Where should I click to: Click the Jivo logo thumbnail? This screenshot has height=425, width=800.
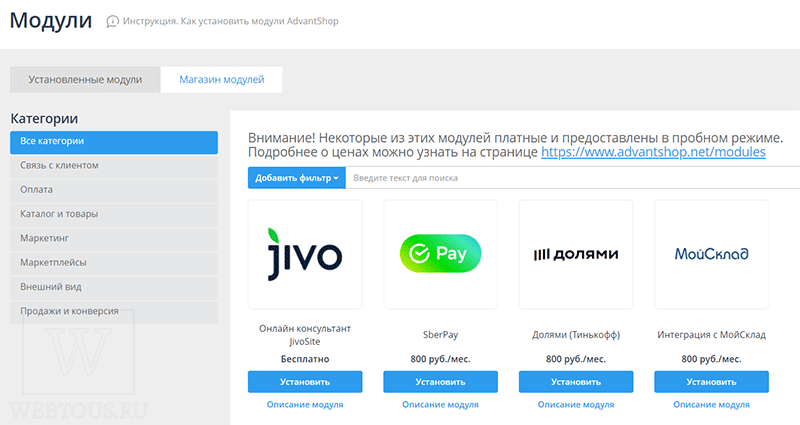coord(305,254)
